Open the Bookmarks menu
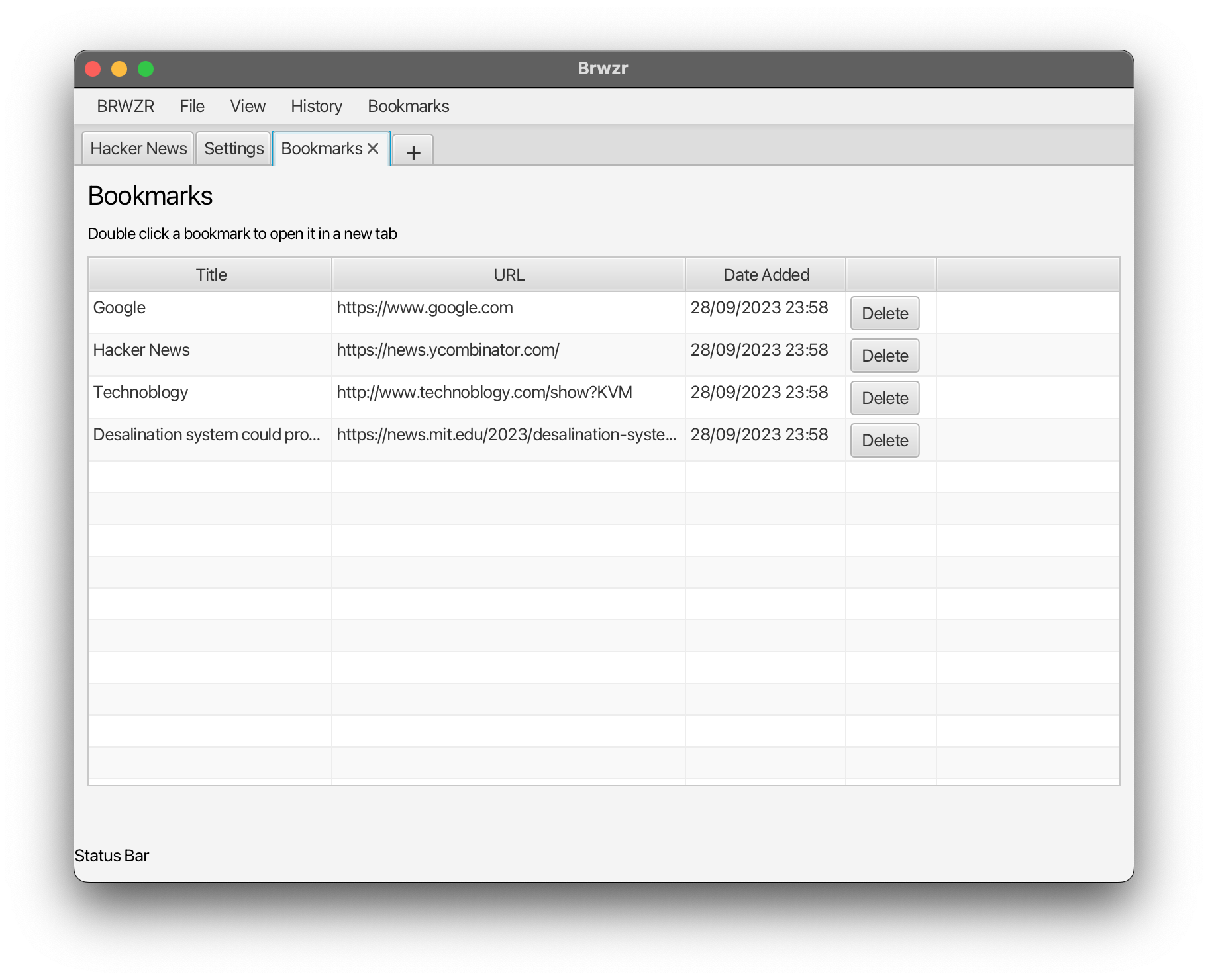Viewport: 1208px width, 980px height. [x=408, y=106]
